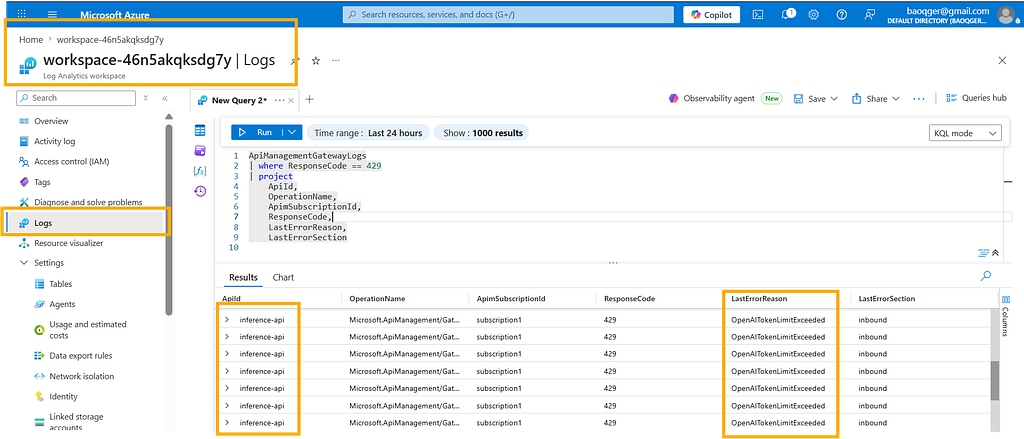
Task: Favorite the workspace with the star icon
Action: pyautogui.click(x=315, y=61)
